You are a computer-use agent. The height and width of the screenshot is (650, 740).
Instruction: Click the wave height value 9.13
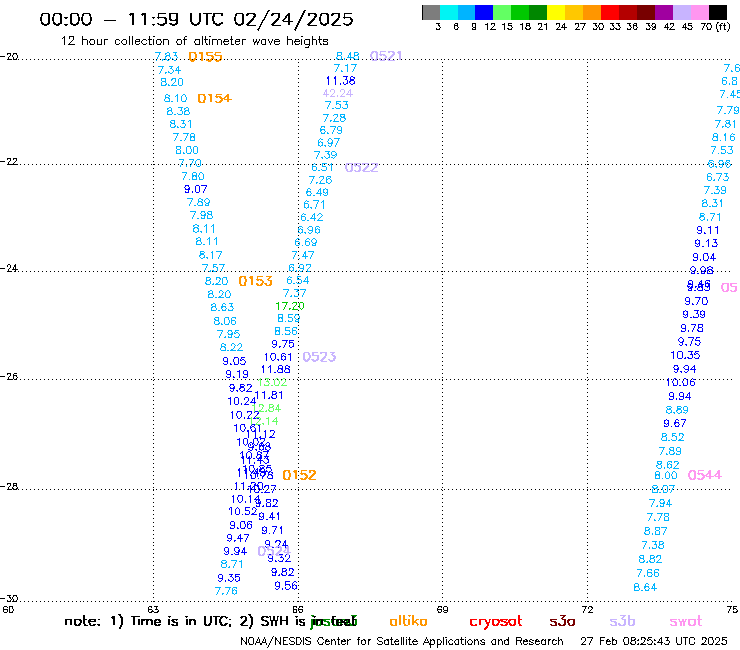(x=706, y=243)
